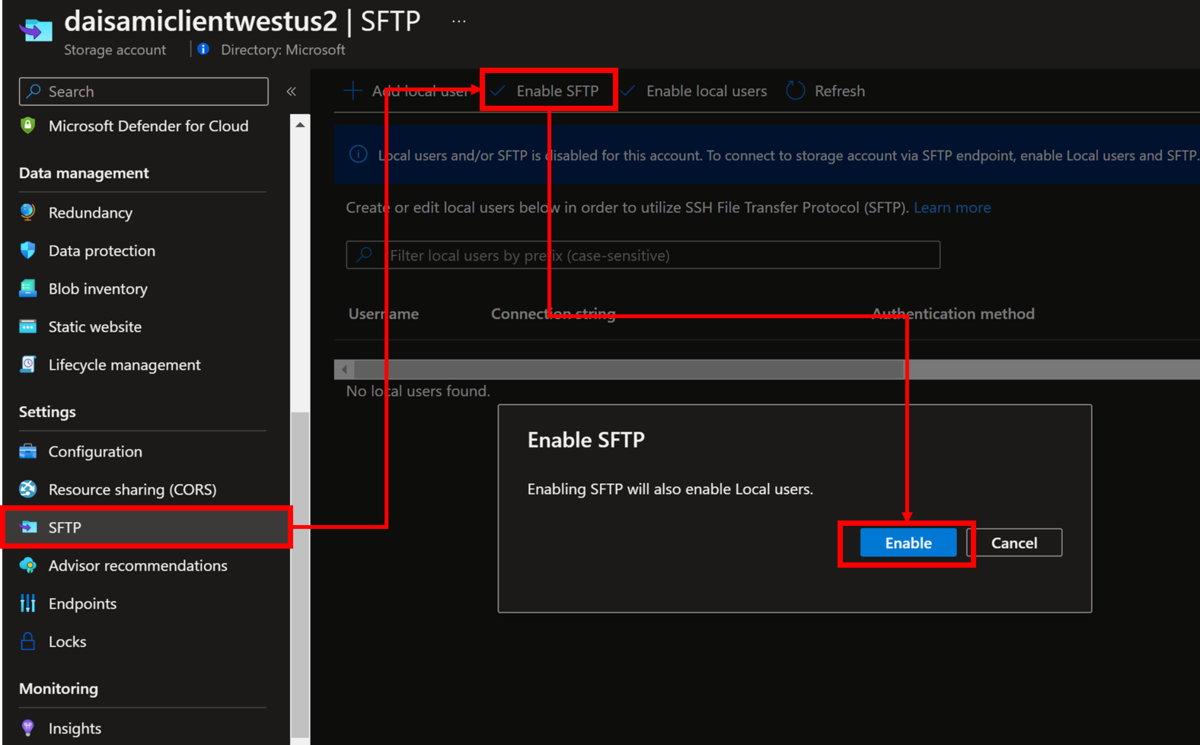The height and width of the screenshot is (745, 1200).
Task: Click Cancel in Enable SFTP dialog
Action: (1014, 543)
